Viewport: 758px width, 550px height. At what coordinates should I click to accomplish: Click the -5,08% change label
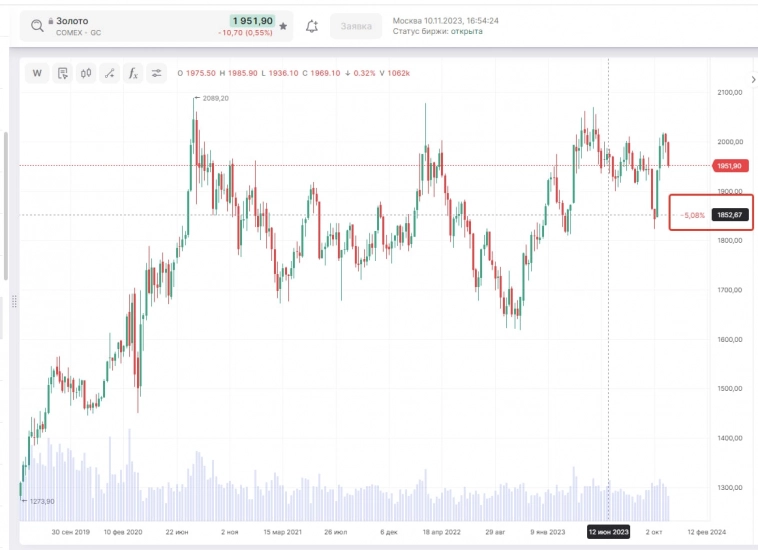(x=692, y=215)
